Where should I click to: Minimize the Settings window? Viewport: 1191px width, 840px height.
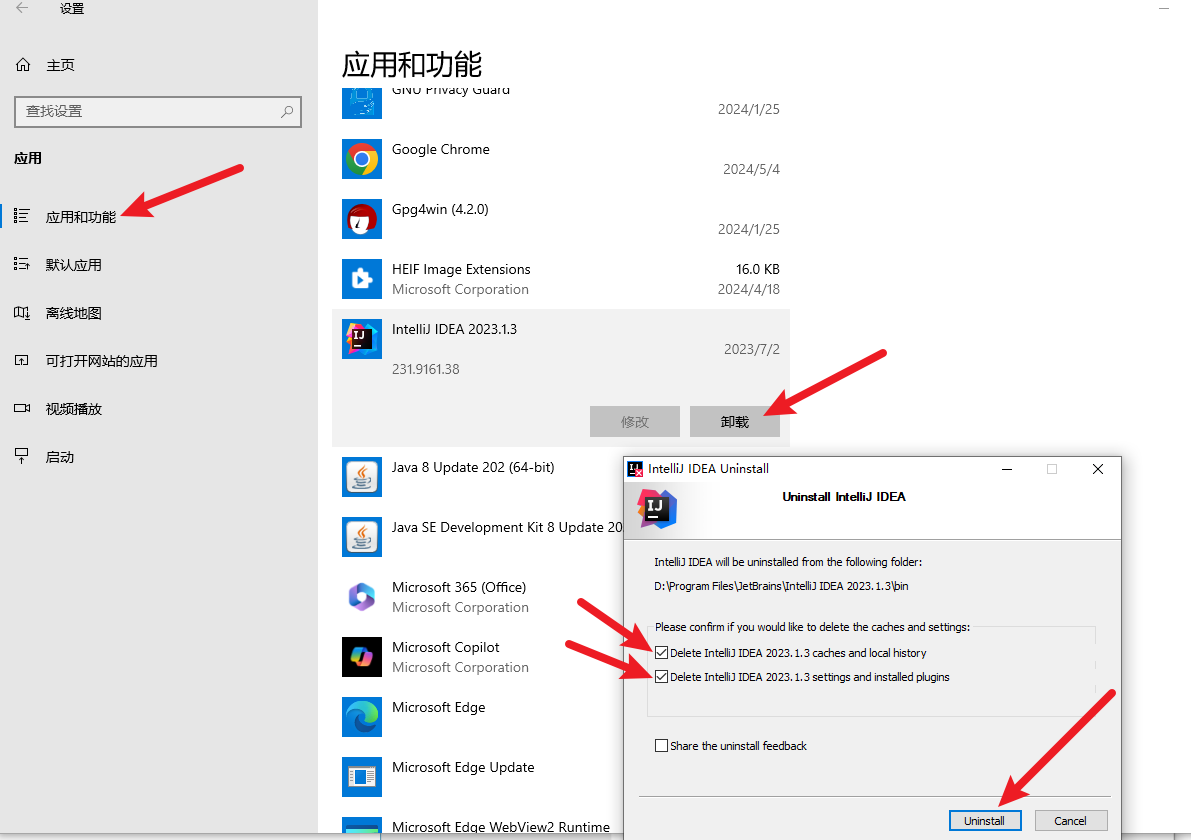[1164, 8]
